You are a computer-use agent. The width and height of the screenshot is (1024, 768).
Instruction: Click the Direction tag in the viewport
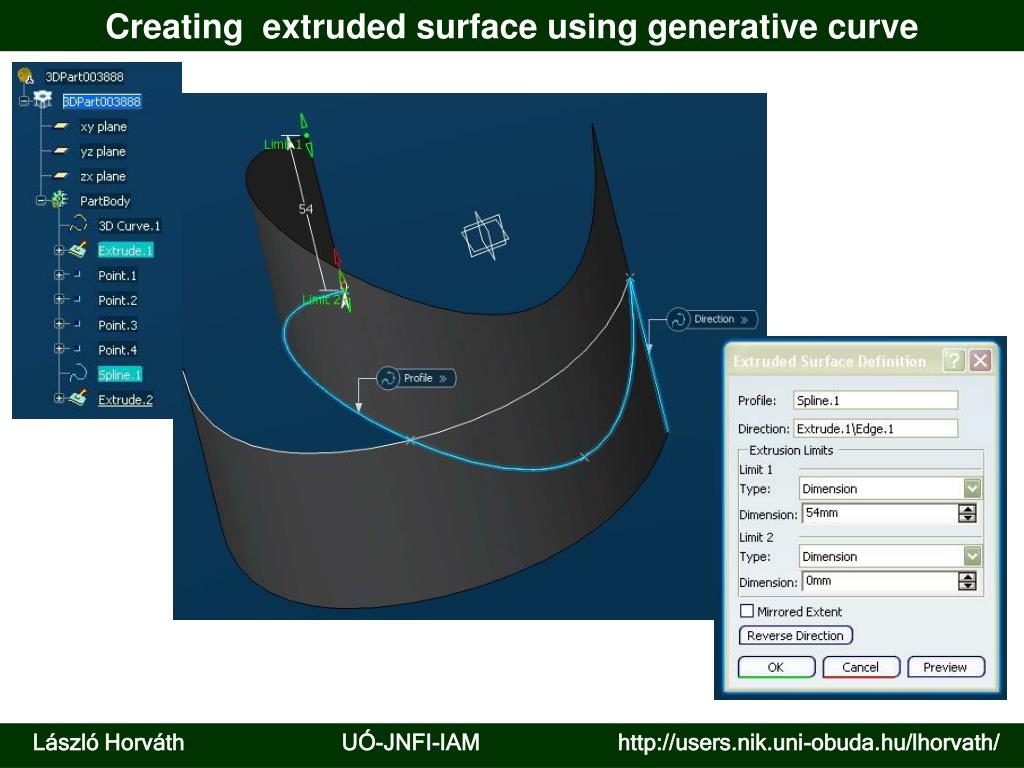click(x=712, y=319)
